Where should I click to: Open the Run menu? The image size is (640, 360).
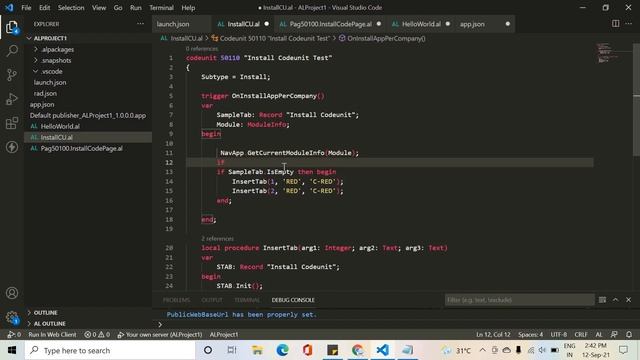click(136, 8)
